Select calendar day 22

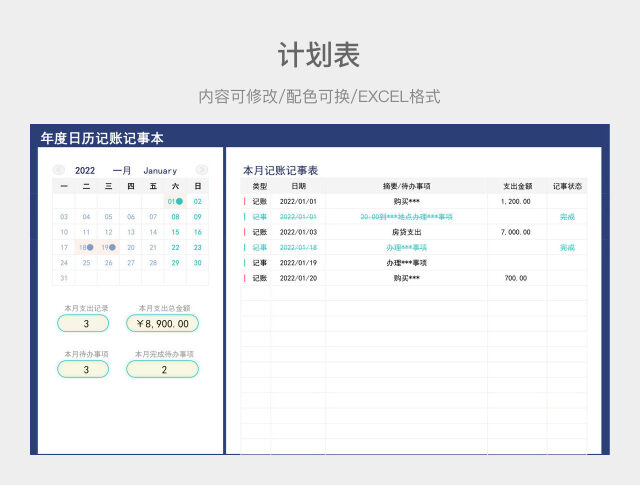pos(176,247)
